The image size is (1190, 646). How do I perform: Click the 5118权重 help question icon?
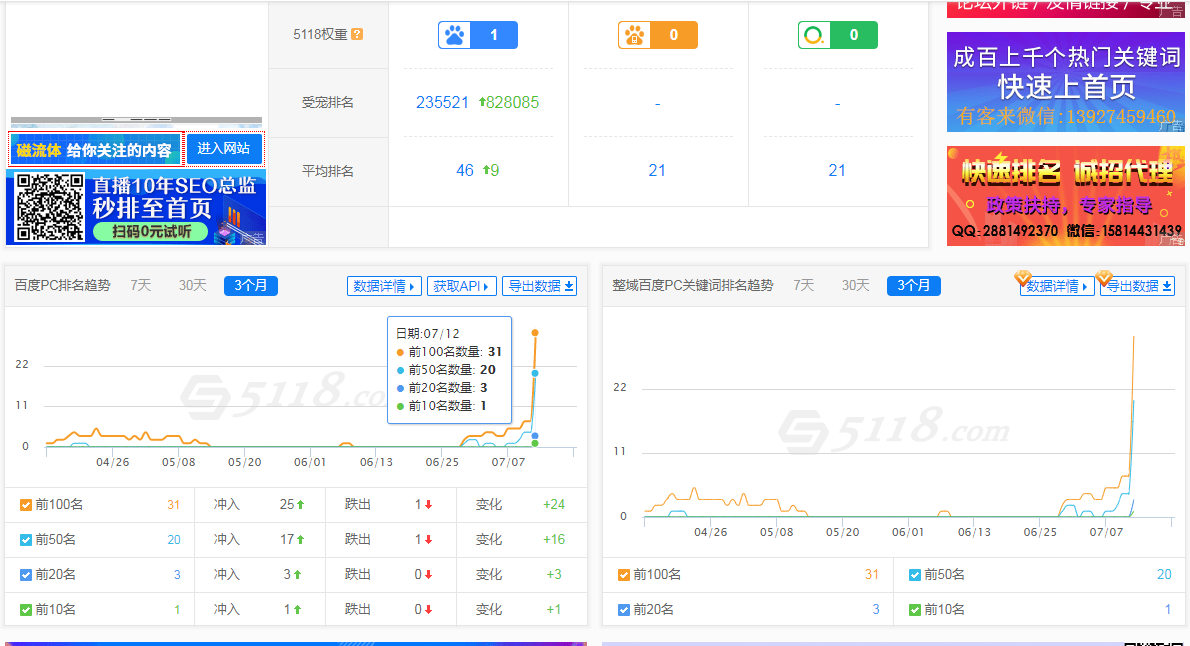pos(357,34)
